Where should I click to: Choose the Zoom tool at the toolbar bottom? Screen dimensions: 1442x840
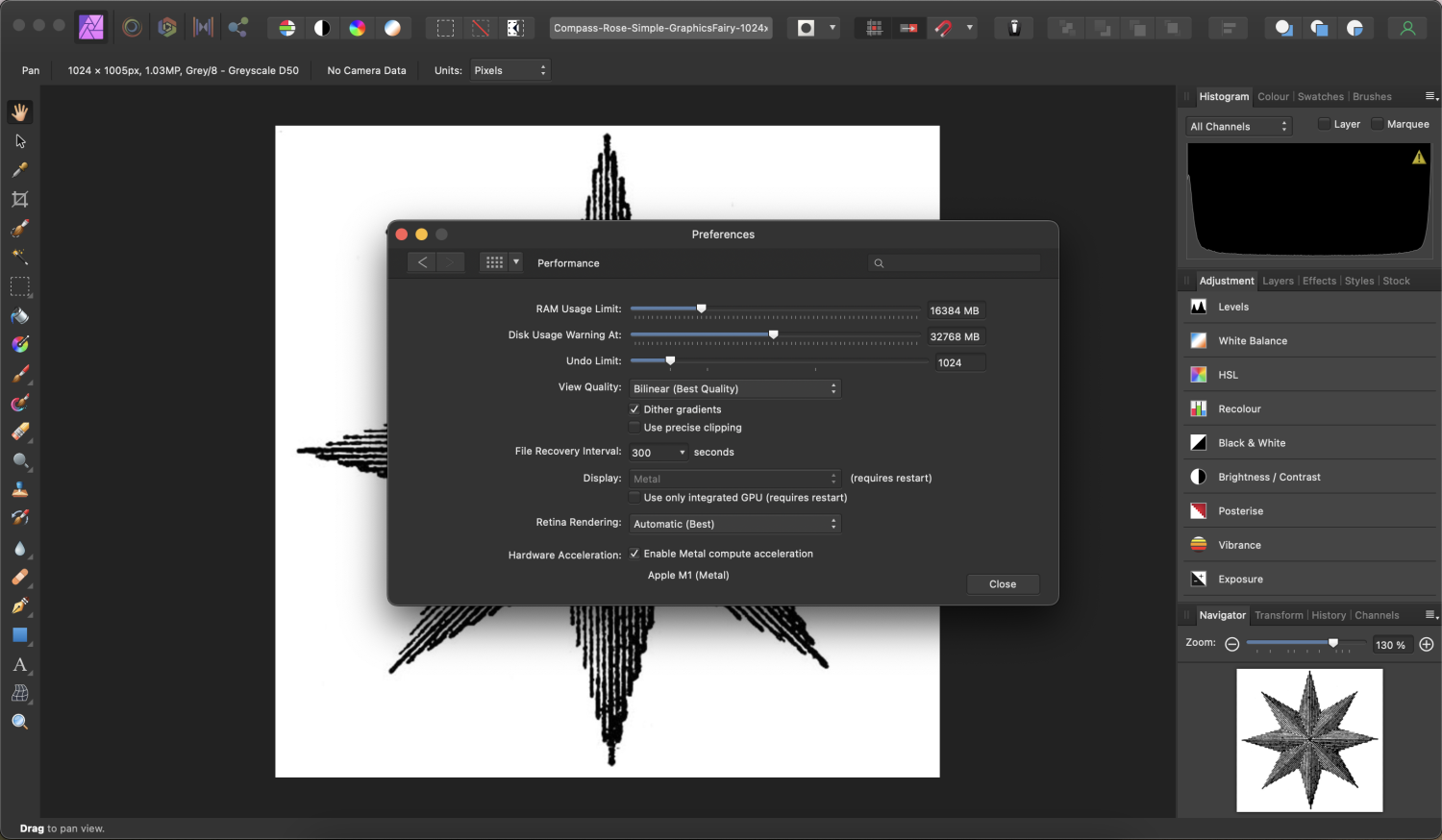[x=20, y=722]
